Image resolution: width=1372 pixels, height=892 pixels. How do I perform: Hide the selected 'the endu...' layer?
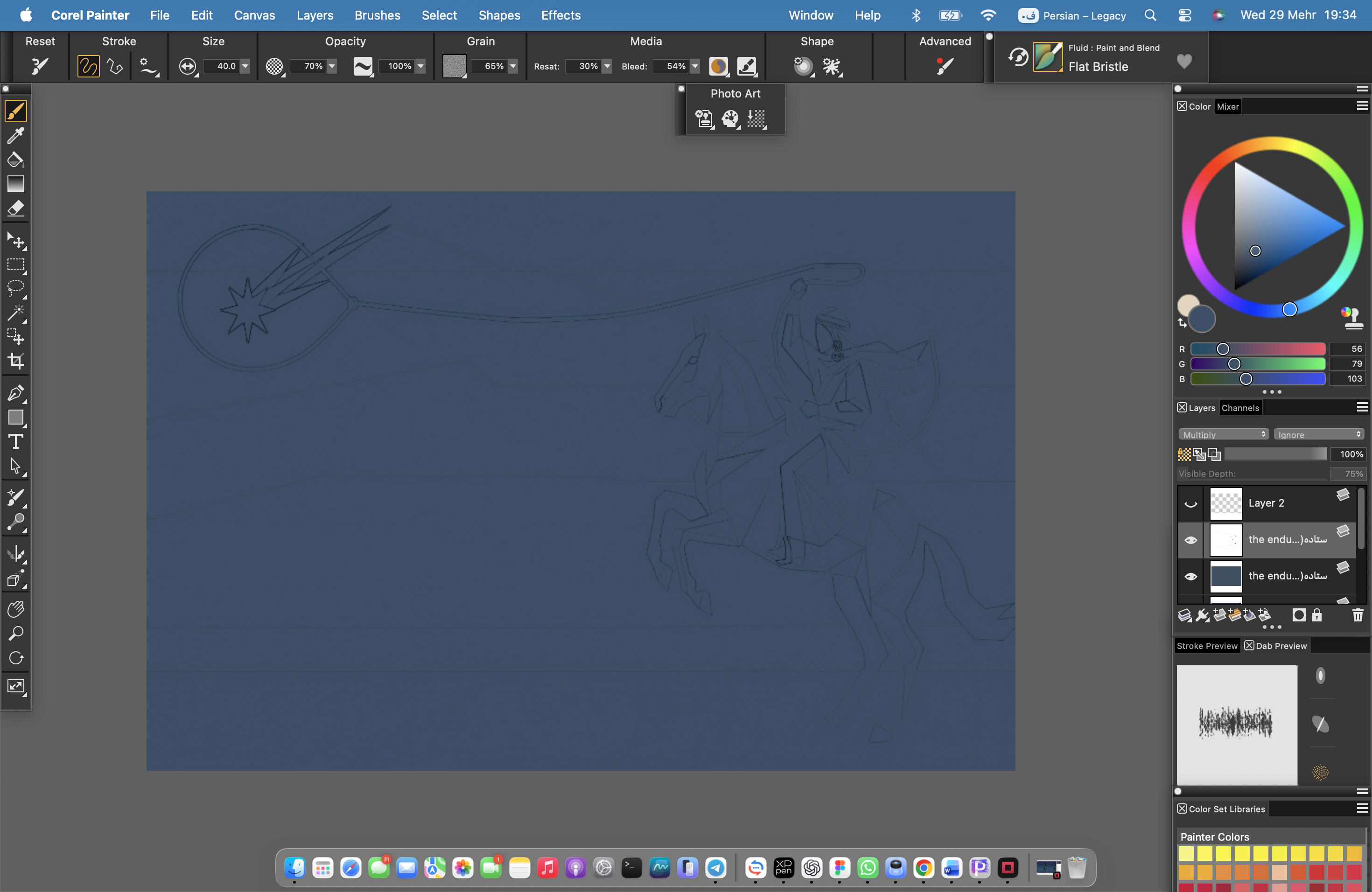tap(1190, 541)
